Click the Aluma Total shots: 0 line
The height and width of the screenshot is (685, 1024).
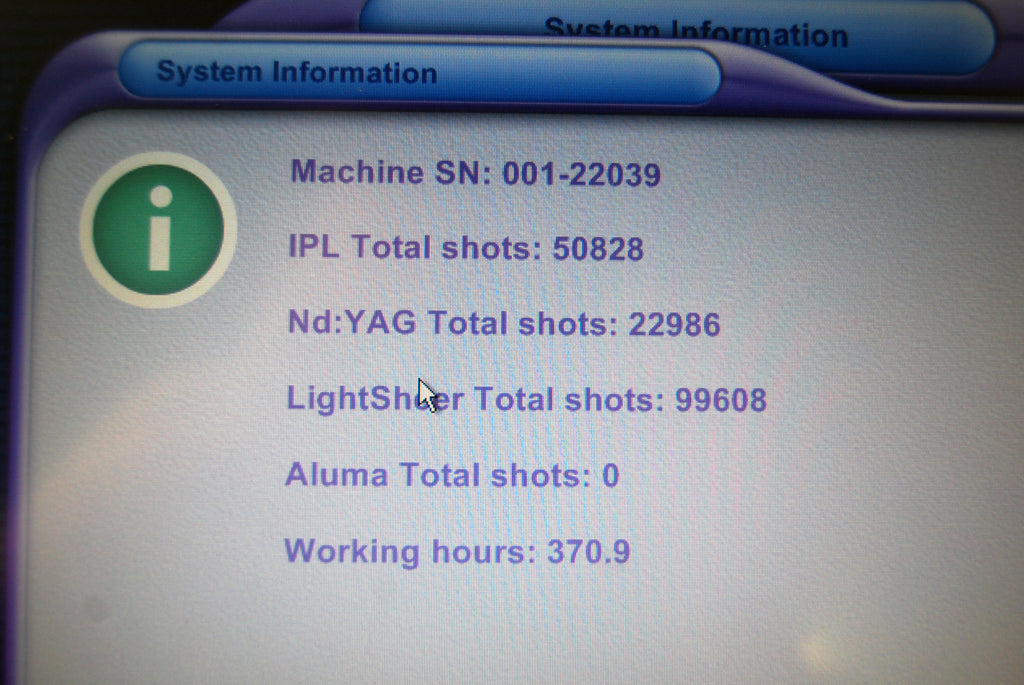click(452, 475)
